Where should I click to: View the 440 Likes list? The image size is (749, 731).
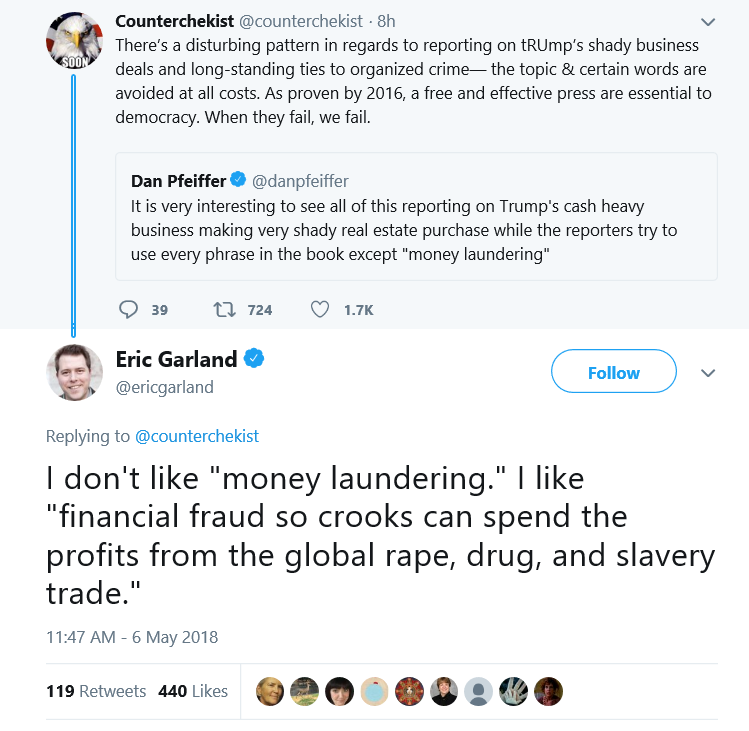[x=193, y=691]
